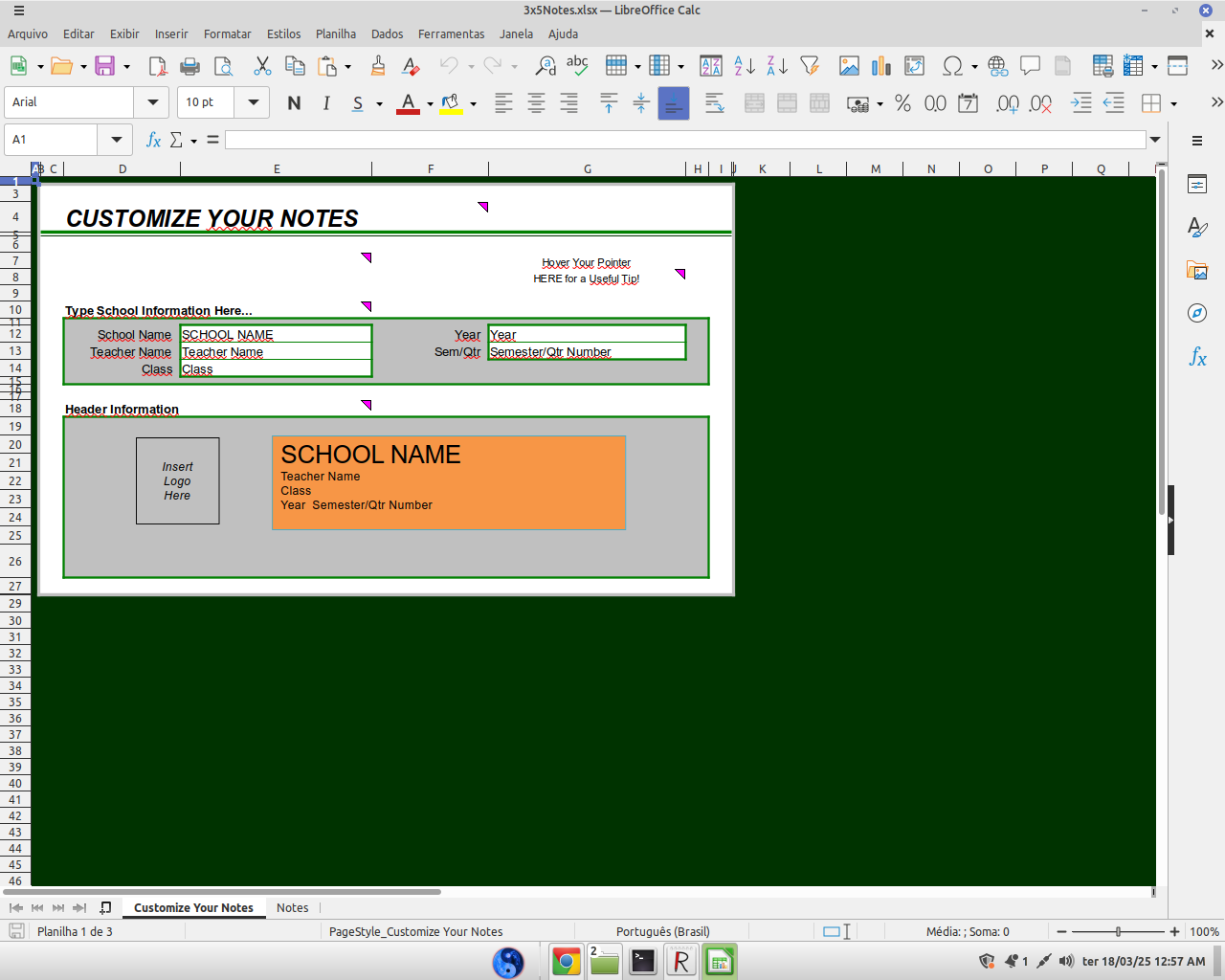Format the selection as percent
1225x980 pixels.
[902, 102]
